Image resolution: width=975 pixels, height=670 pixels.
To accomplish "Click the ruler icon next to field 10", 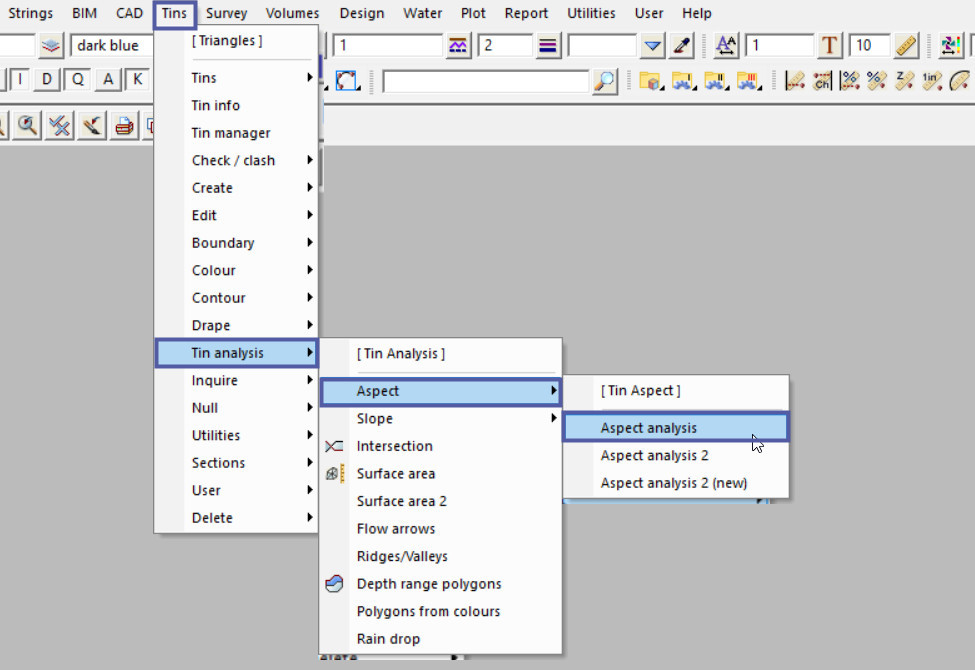I will (x=906, y=45).
